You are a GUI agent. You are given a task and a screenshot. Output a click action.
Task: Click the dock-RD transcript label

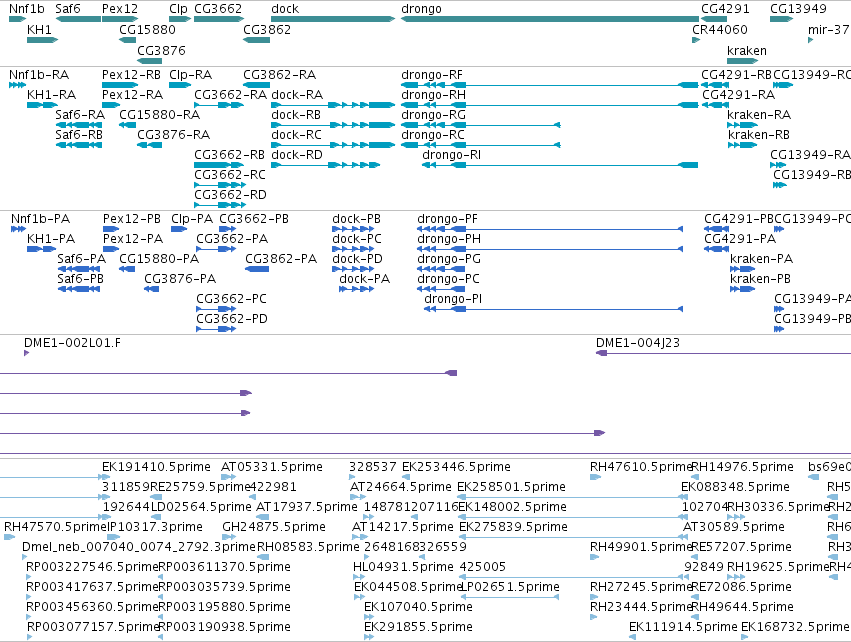click(x=297, y=155)
